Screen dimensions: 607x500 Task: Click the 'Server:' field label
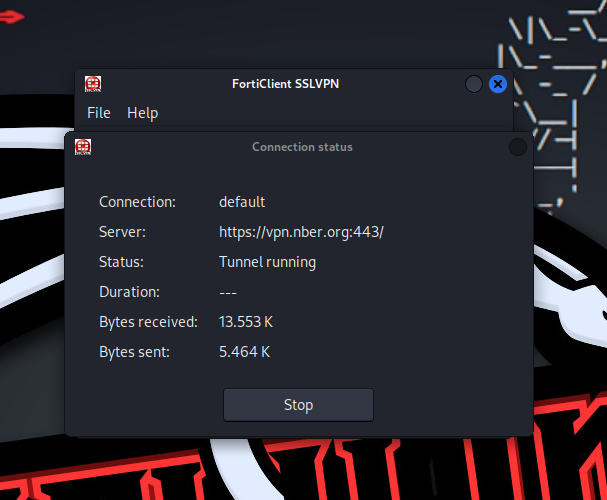(x=122, y=232)
